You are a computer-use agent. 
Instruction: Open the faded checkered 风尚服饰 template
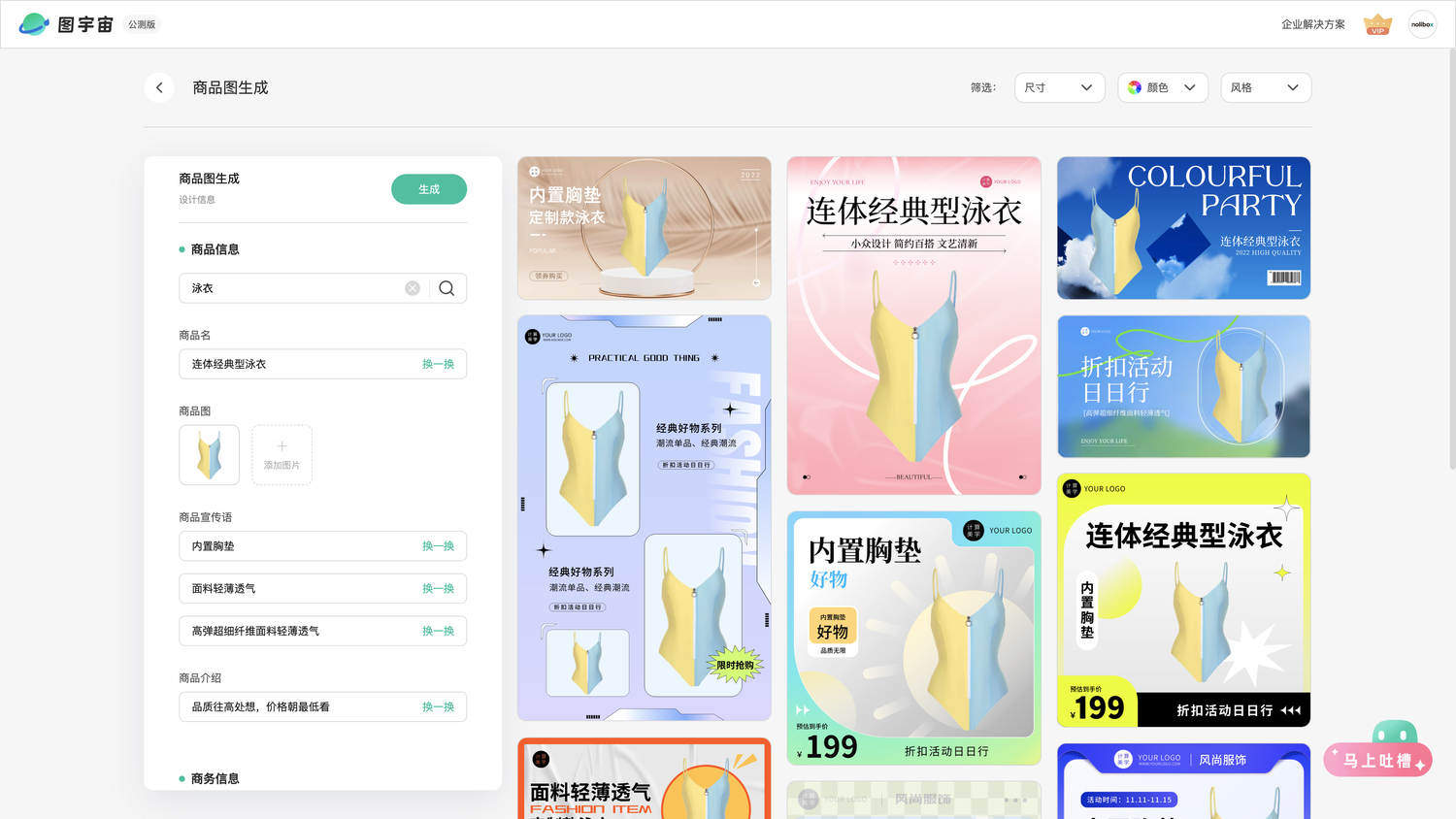(x=914, y=800)
